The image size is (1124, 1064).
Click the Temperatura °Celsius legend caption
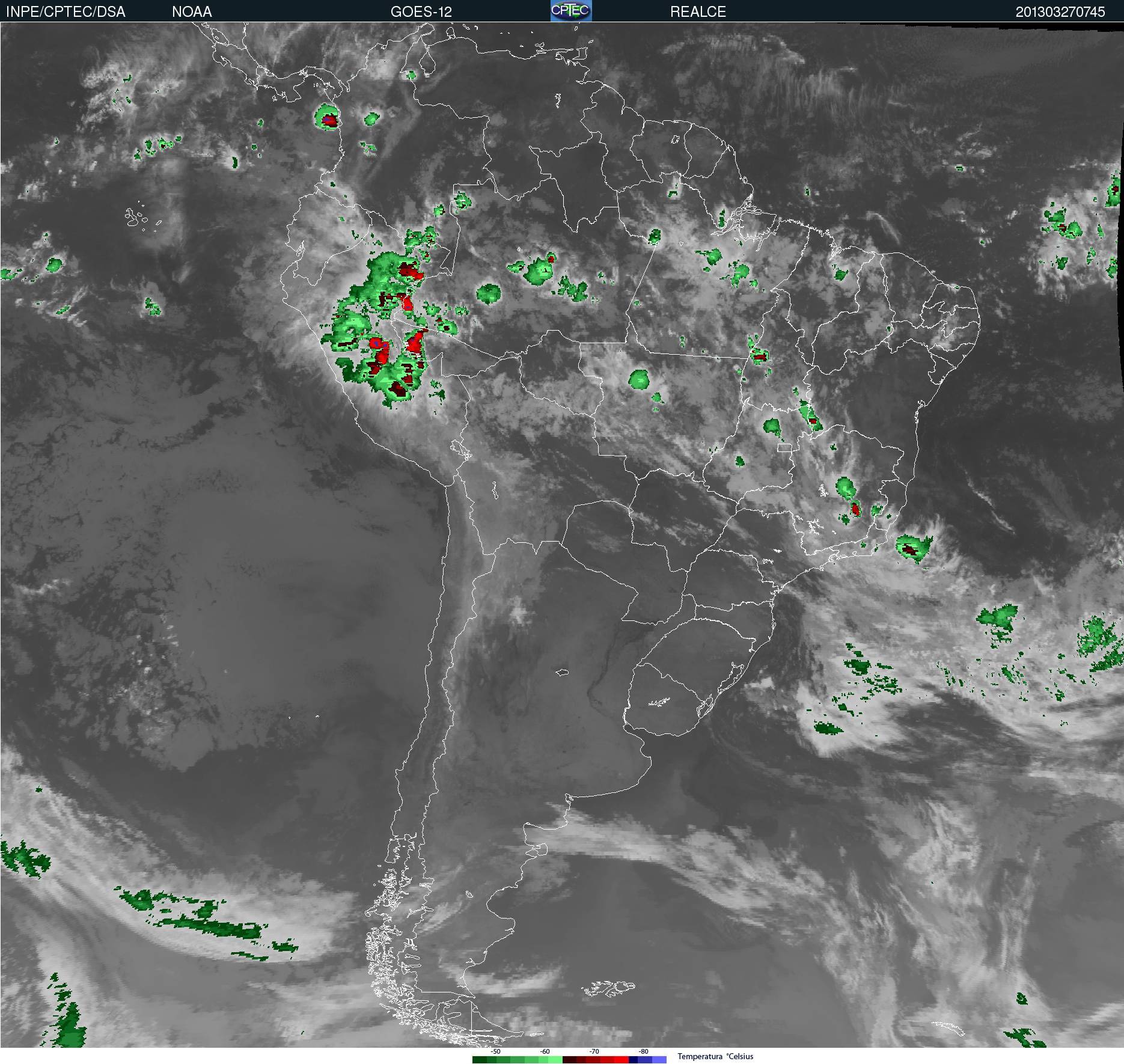pos(715,1056)
